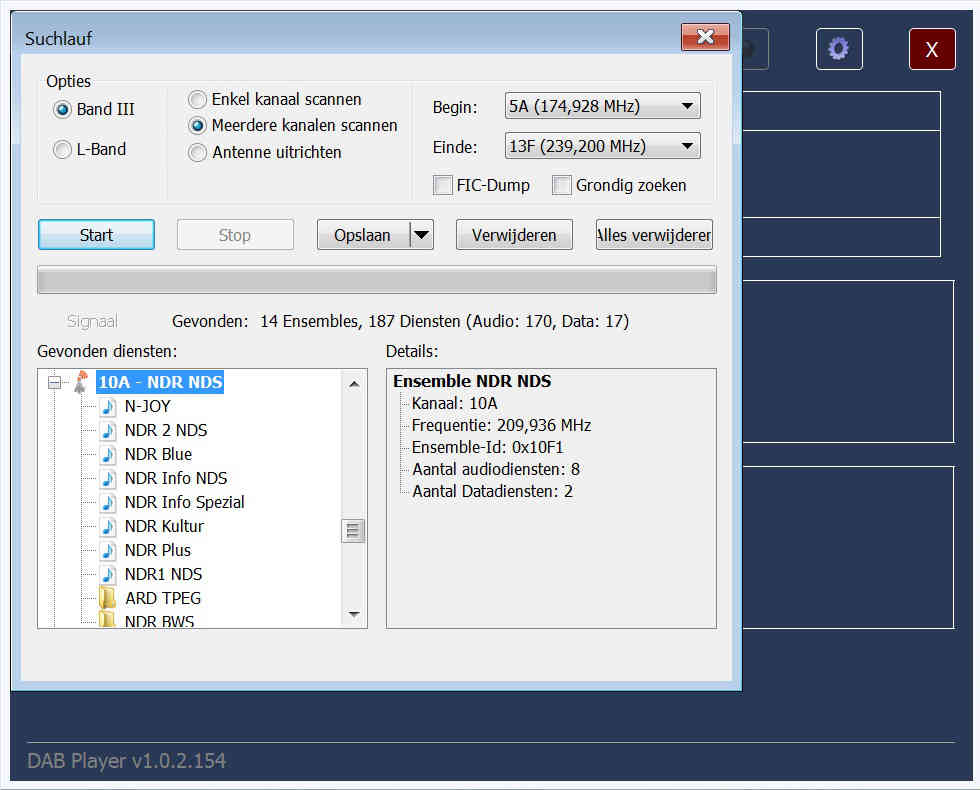Open the Einde channel dropdown
Screen dimensions: 980x790
(x=602, y=146)
